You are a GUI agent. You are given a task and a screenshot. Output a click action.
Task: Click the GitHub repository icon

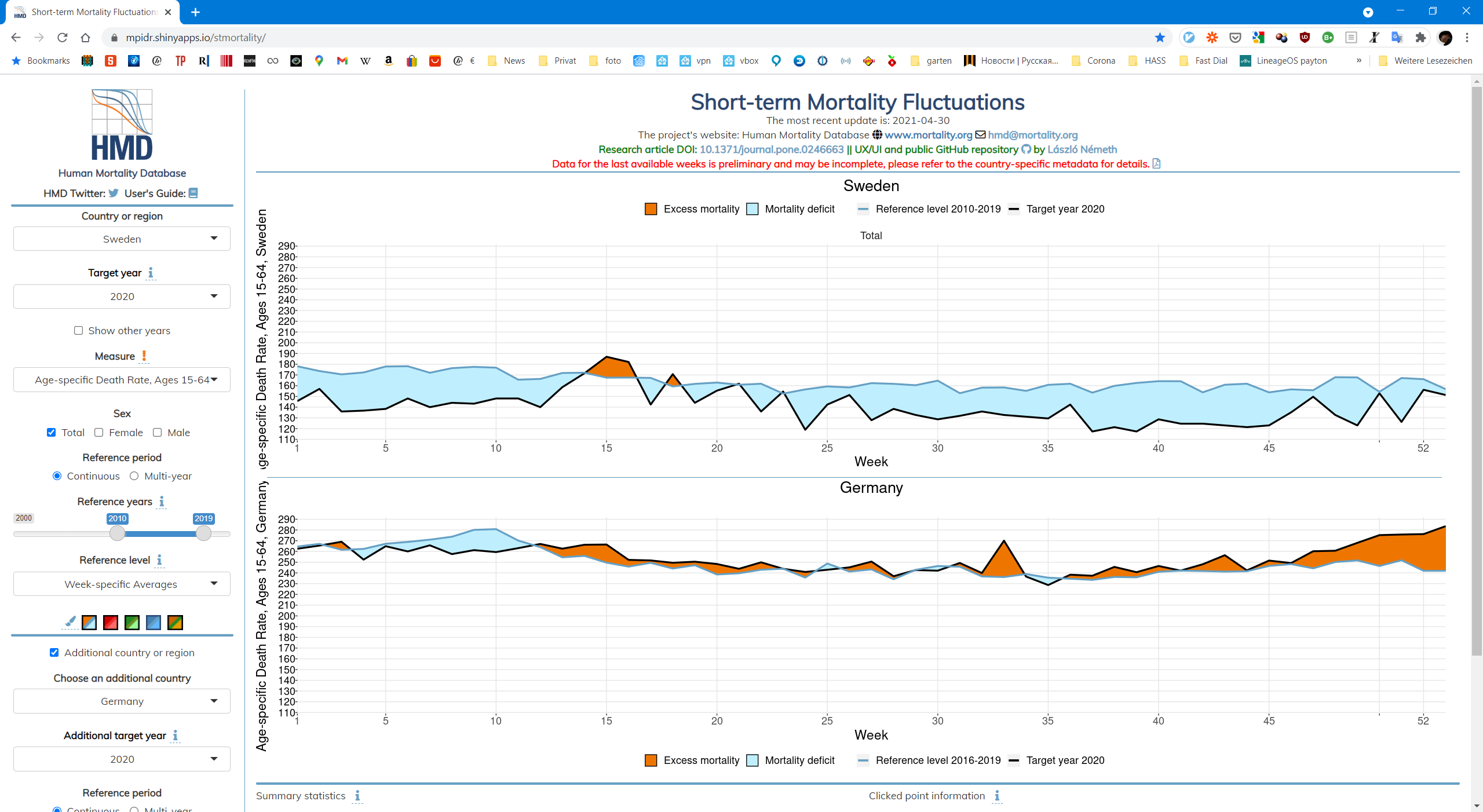click(1025, 149)
